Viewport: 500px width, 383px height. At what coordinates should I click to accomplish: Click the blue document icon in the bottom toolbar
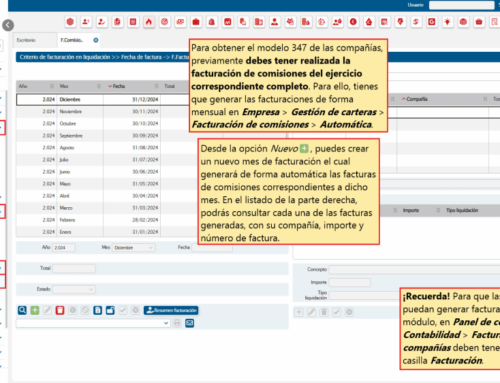tap(98, 310)
